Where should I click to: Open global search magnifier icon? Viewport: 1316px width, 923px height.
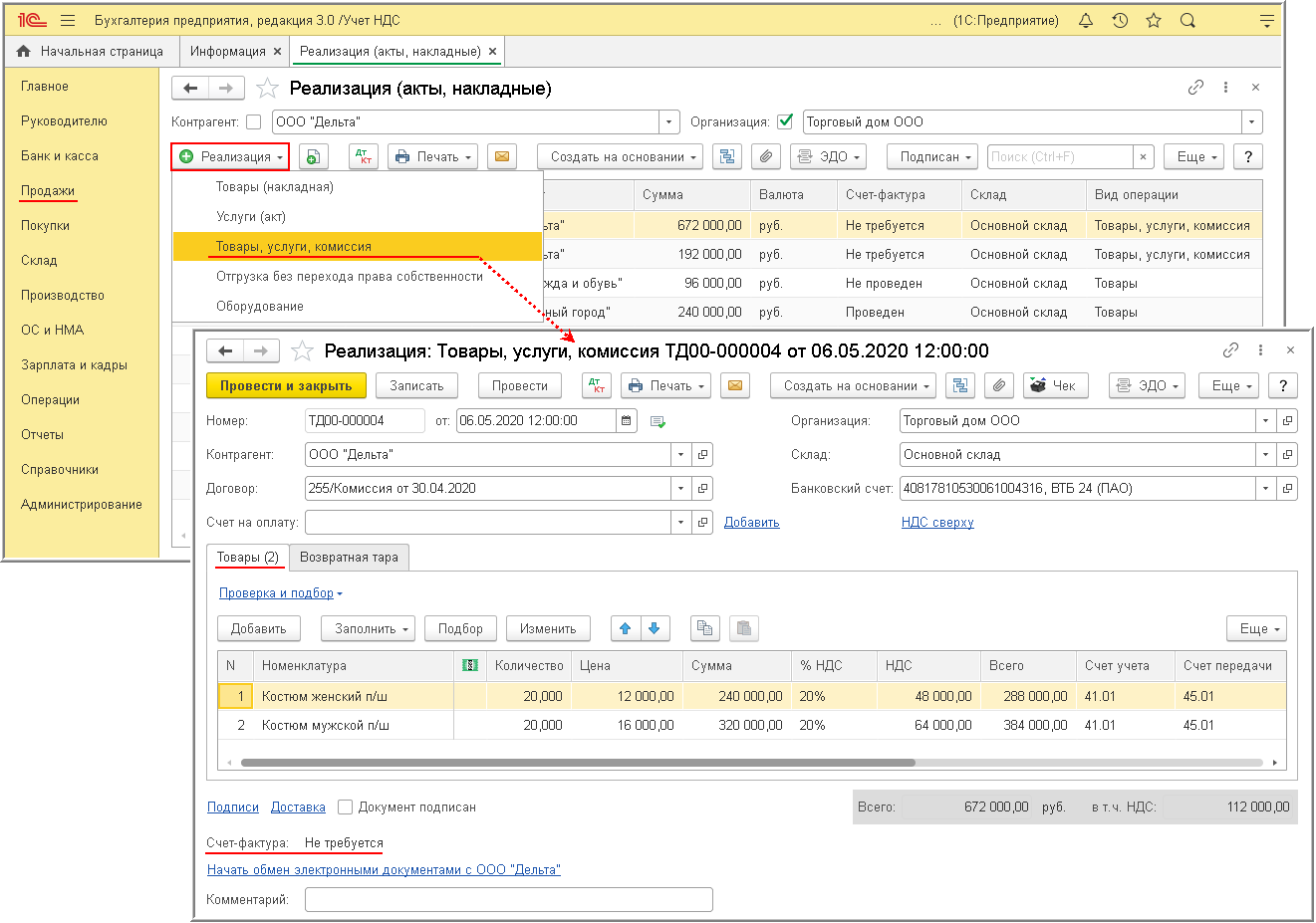click(1187, 20)
